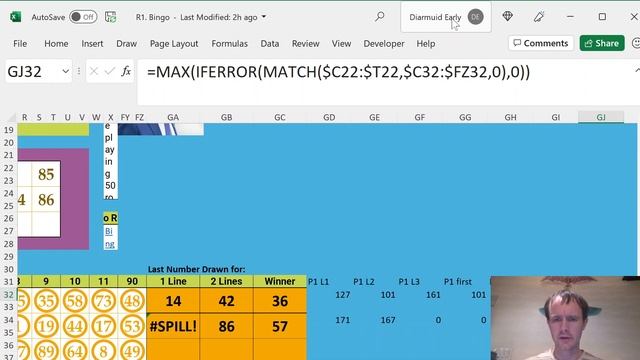Image resolution: width=640 pixels, height=360 pixels.
Task: Click the Winner header cell
Action: 280,281
